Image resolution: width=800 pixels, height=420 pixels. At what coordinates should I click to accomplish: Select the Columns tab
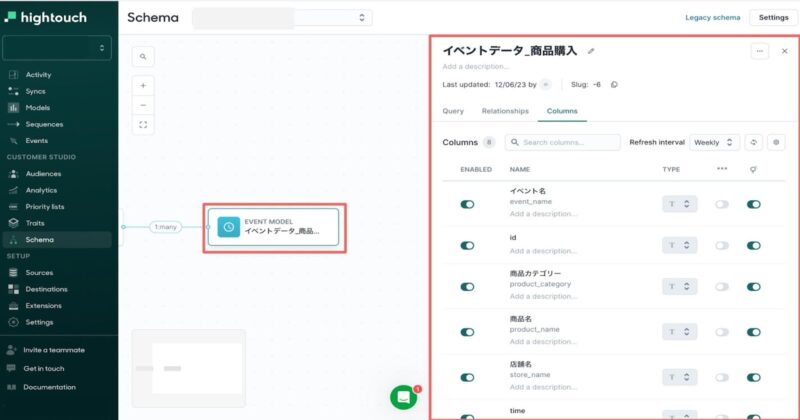[x=562, y=111]
